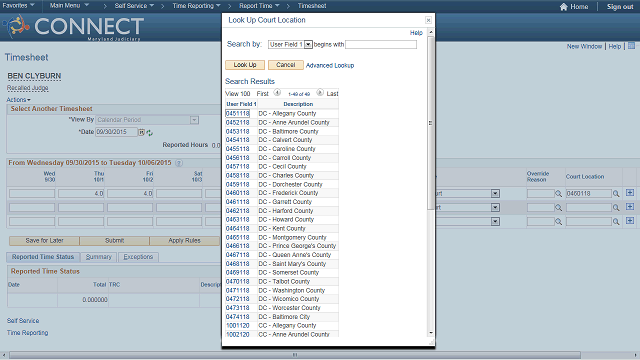
Task: Click the Home house icon
Action: 564,7
